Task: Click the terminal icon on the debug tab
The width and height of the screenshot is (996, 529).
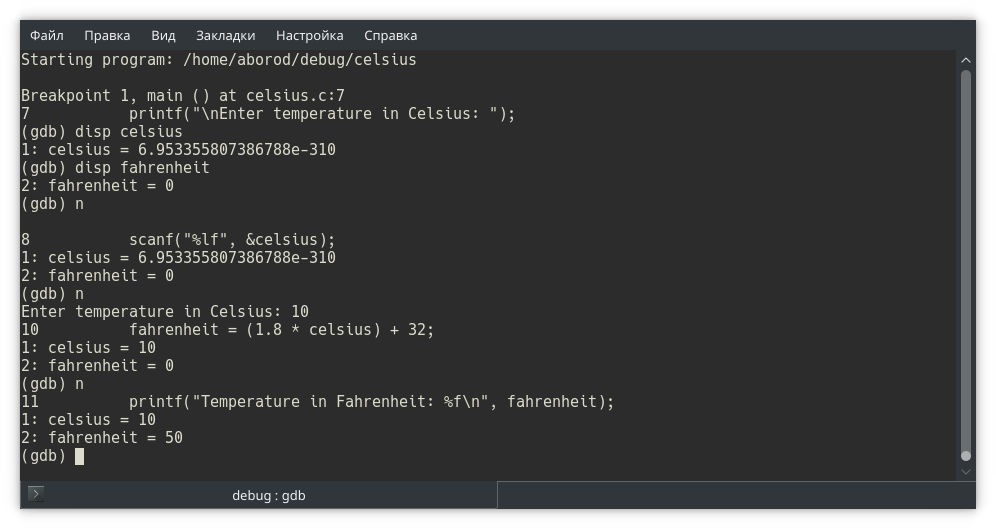Action: coord(36,494)
